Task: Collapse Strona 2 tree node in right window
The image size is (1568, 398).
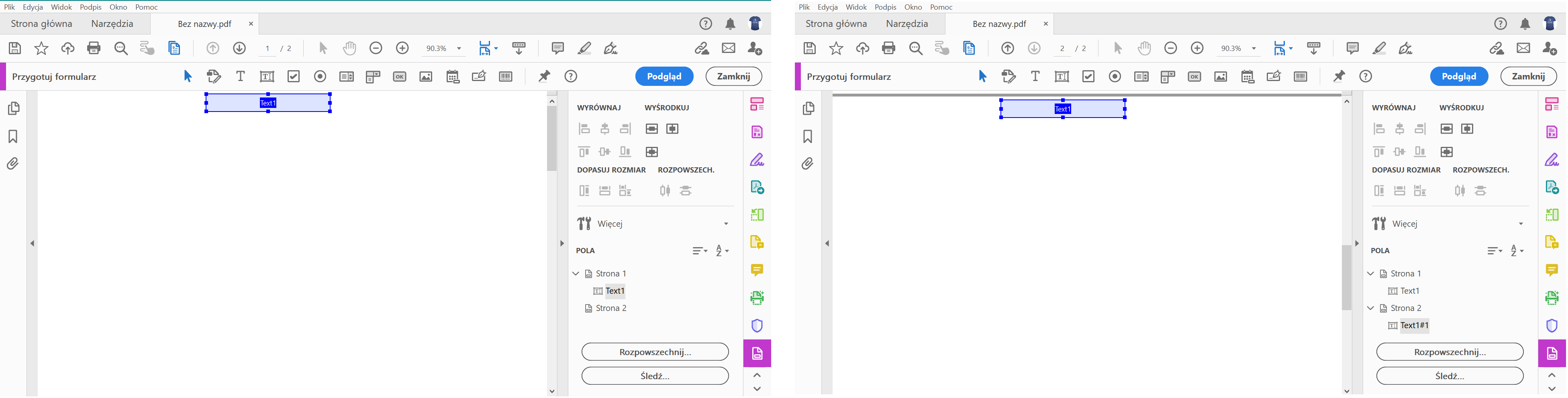Action: pyautogui.click(x=1371, y=309)
